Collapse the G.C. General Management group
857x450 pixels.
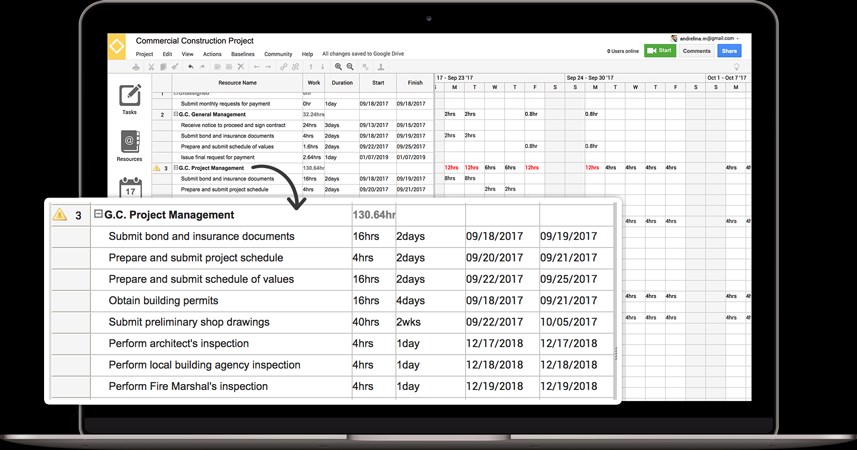[x=176, y=114]
